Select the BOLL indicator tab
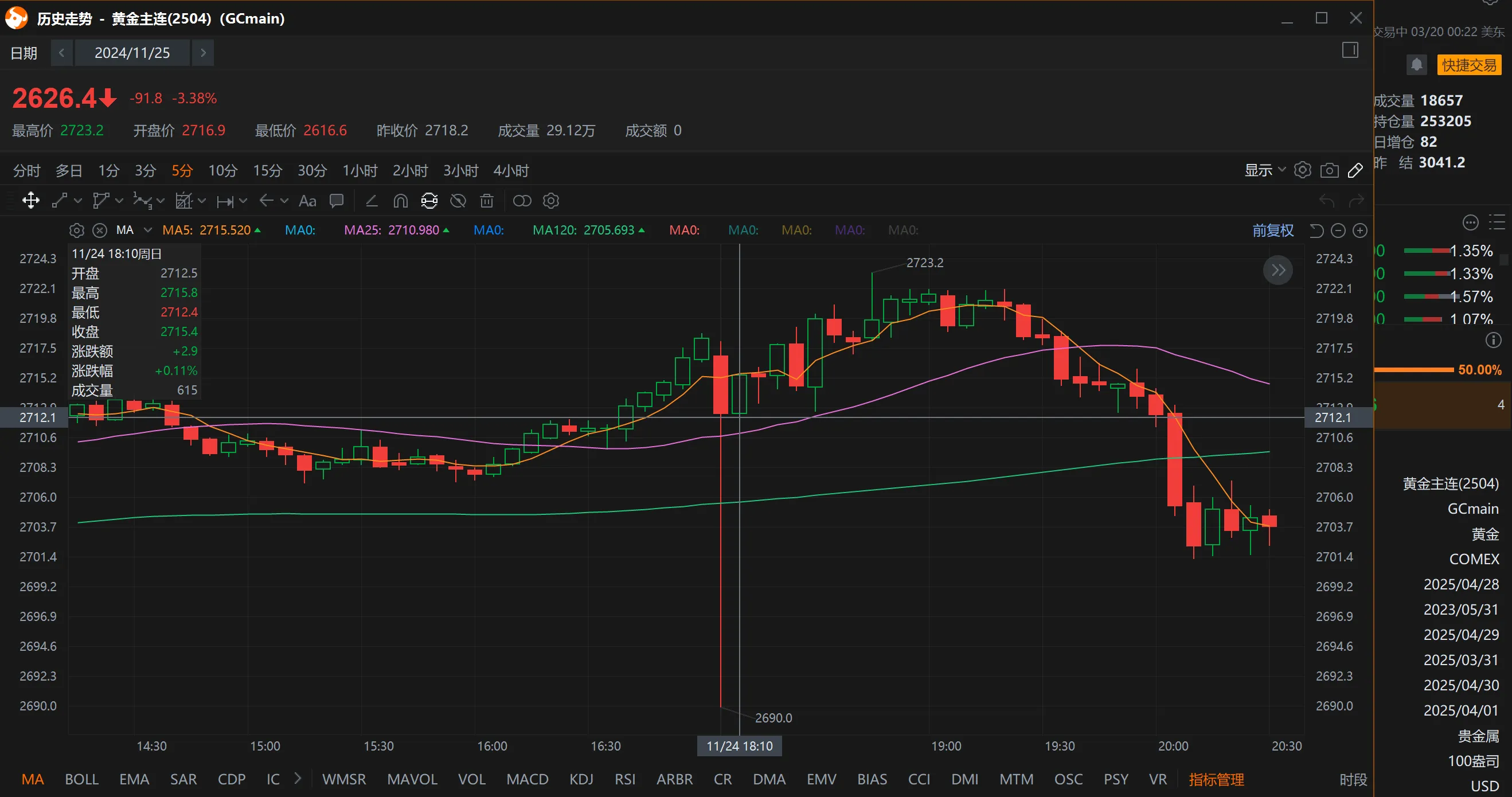The width and height of the screenshot is (1512, 797). pos(81,779)
